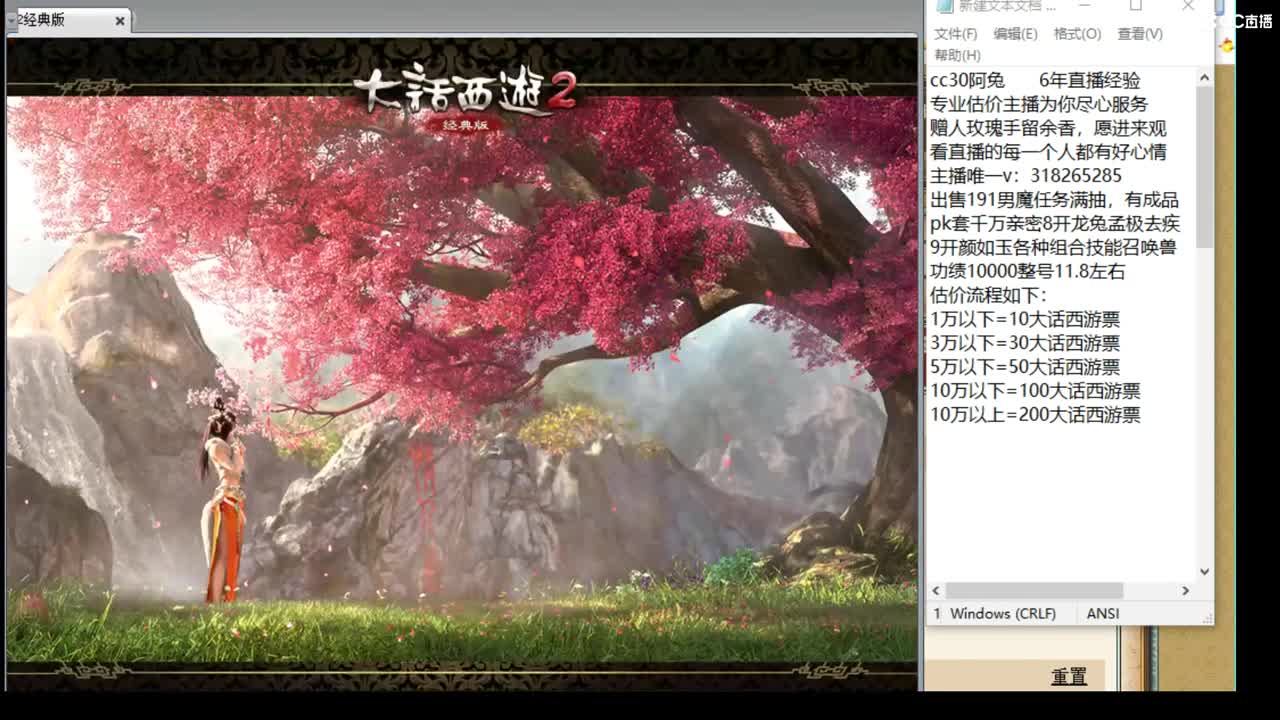Click the Notepad vertical scrollbar thumb
This screenshot has width=1280, height=720.
1205,167
